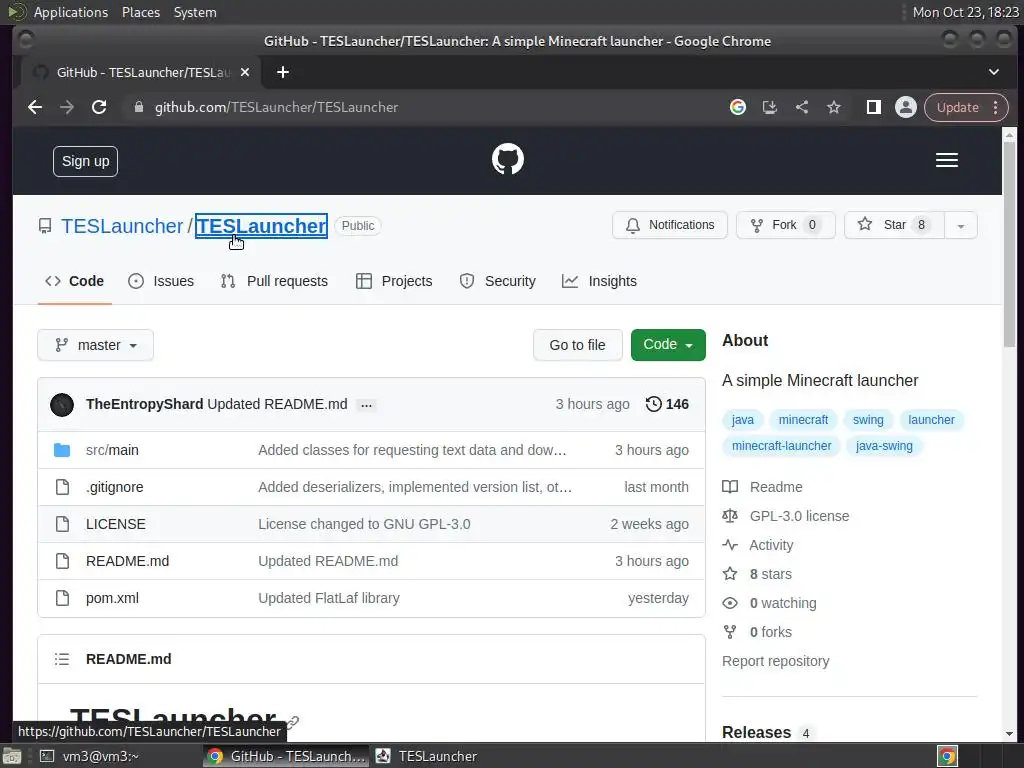Expand the green Code dropdown button
Image resolution: width=1024 pixels, height=768 pixels.
point(668,345)
